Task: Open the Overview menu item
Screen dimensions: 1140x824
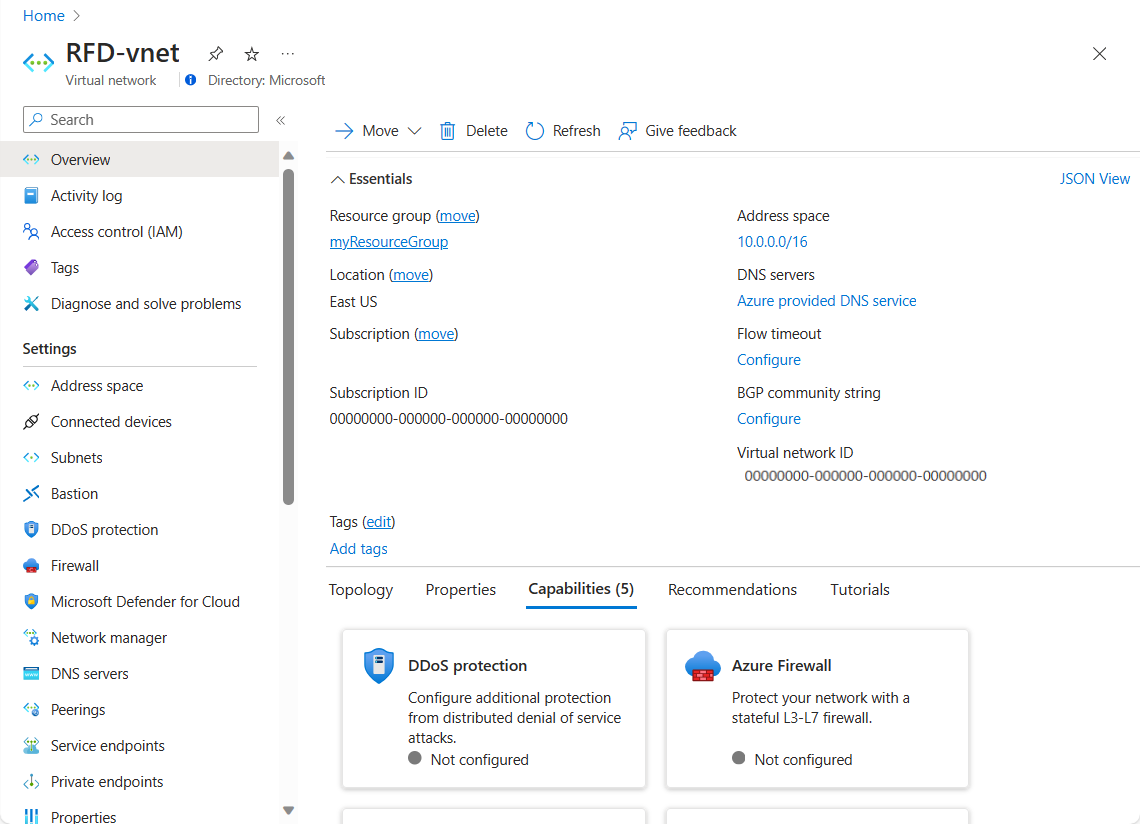Action: (140, 159)
